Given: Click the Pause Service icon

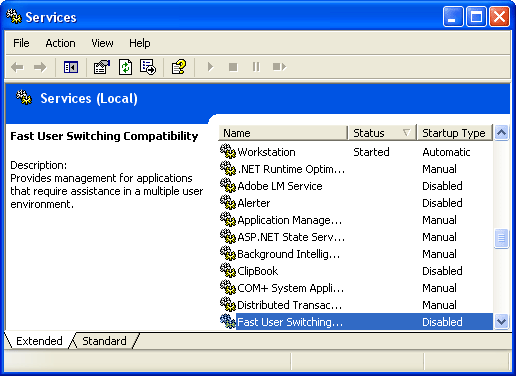Looking at the screenshot, I should coord(256,67).
